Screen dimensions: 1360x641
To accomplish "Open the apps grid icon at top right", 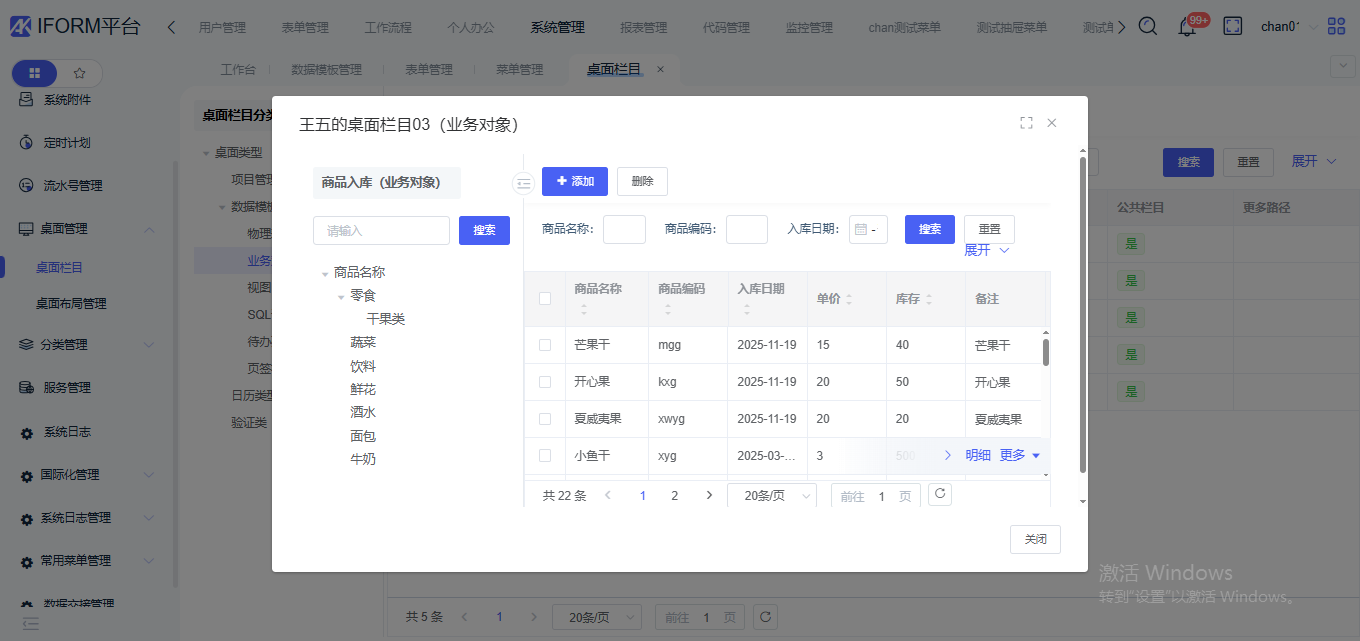I will click(1336, 27).
